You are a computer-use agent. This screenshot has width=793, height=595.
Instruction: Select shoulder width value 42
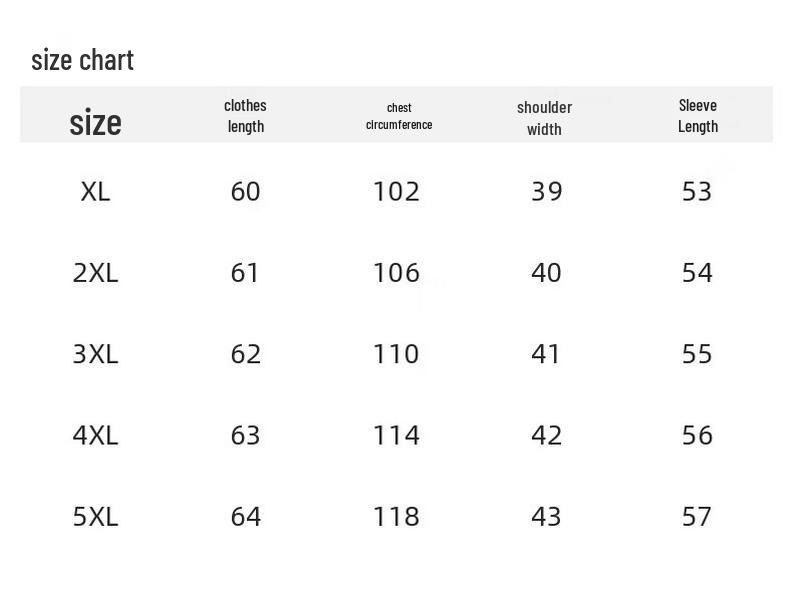(546, 435)
